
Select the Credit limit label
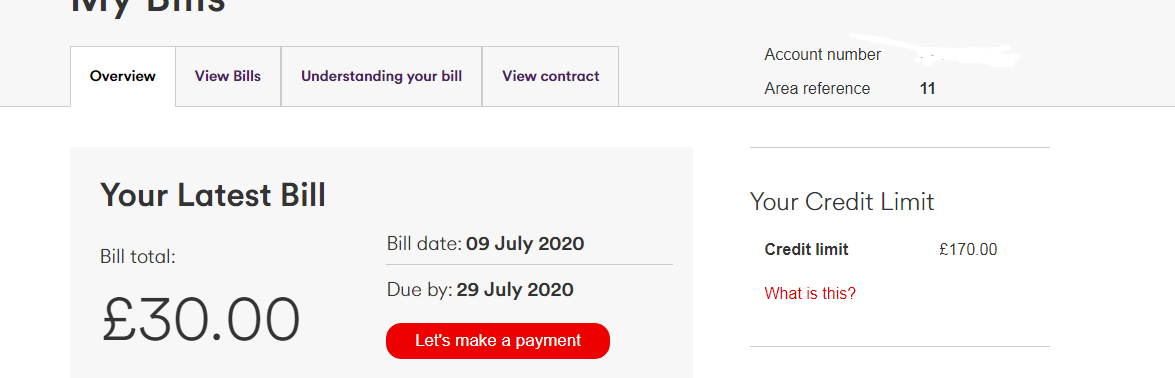(806, 250)
